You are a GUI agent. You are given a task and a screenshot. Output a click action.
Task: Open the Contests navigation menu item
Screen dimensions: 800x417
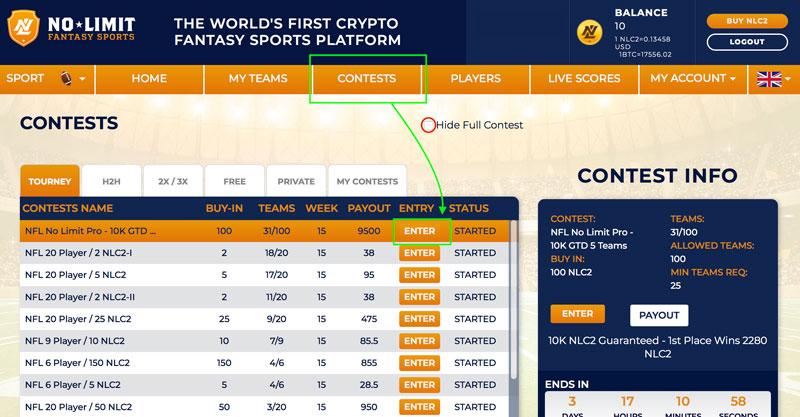367,78
